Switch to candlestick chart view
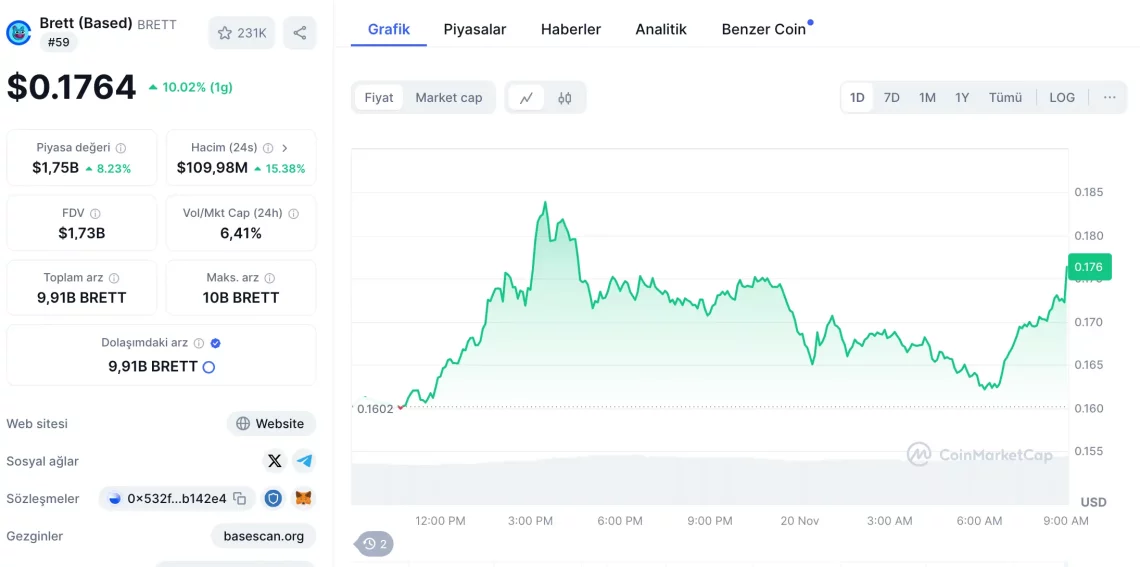1140x567 pixels. pos(565,98)
